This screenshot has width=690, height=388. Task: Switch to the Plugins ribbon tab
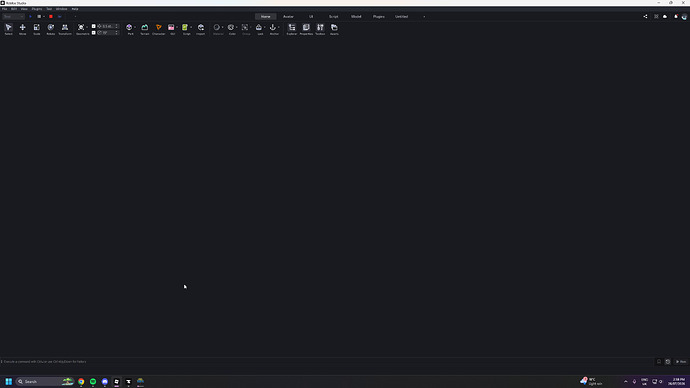[379, 16]
